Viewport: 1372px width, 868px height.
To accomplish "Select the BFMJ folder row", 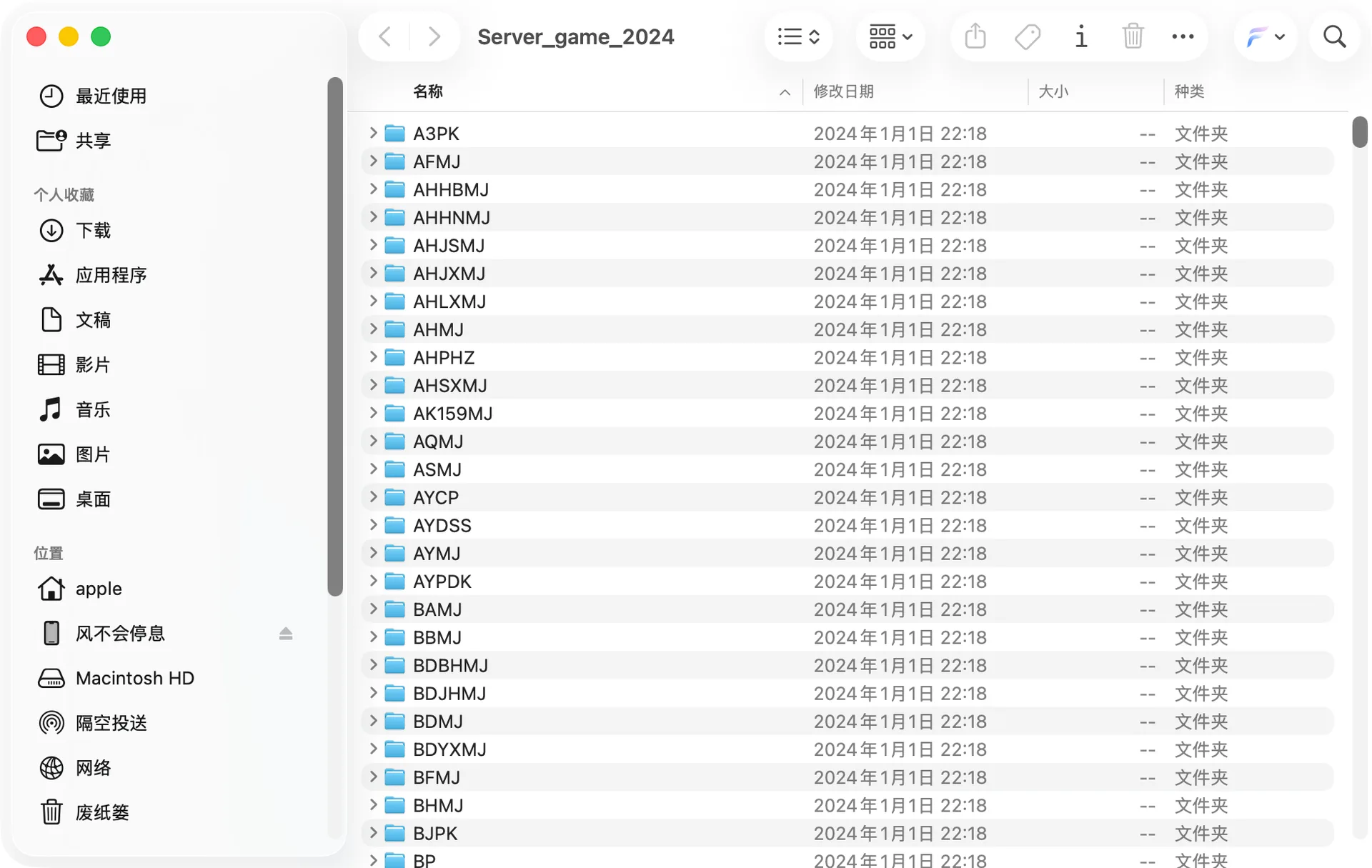I will click(847, 777).
